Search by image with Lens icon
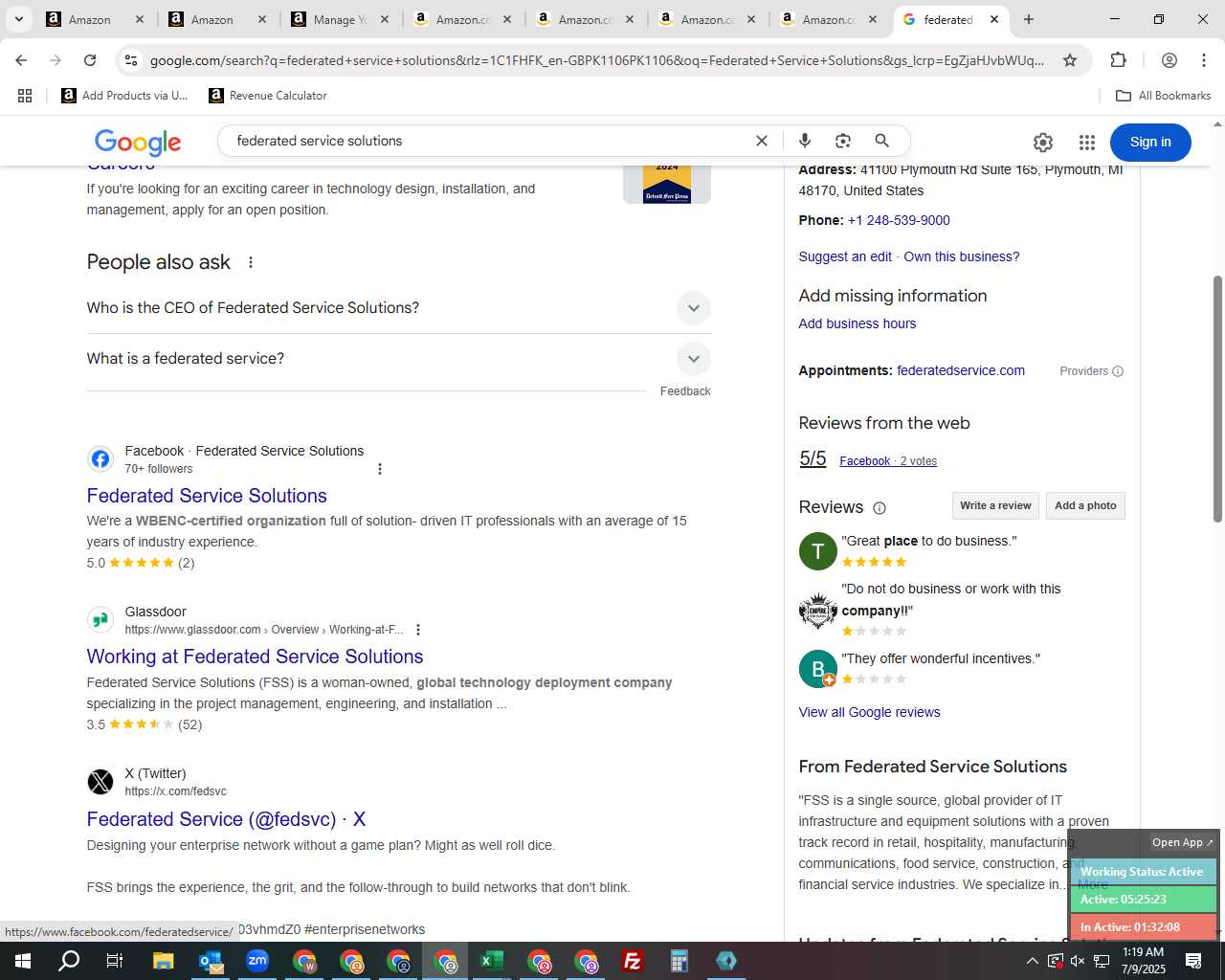The height and width of the screenshot is (980, 1225). 843,141
